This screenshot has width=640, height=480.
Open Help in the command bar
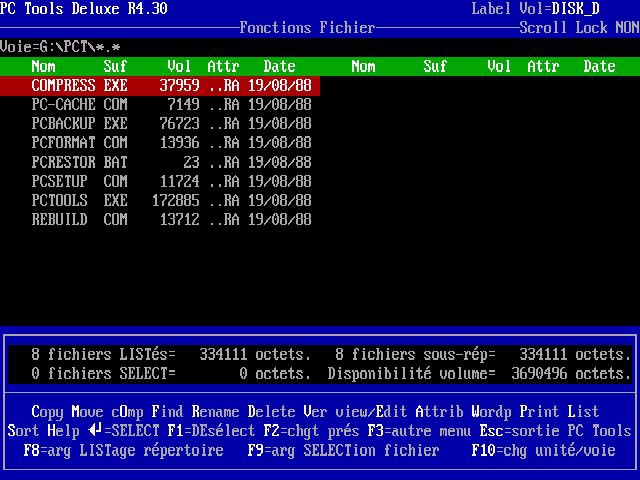(63, 431)
